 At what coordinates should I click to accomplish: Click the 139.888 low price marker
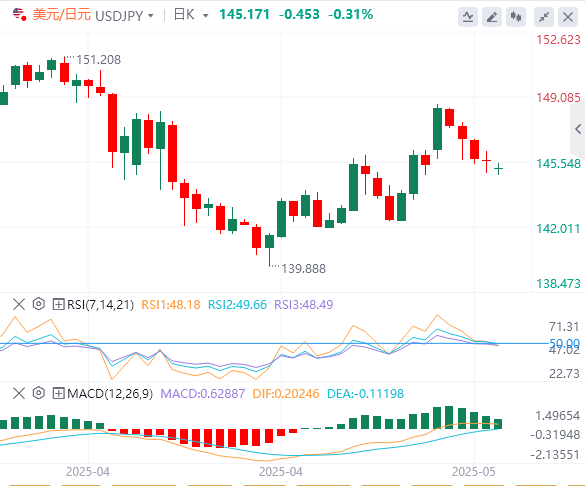pos(303,269)
